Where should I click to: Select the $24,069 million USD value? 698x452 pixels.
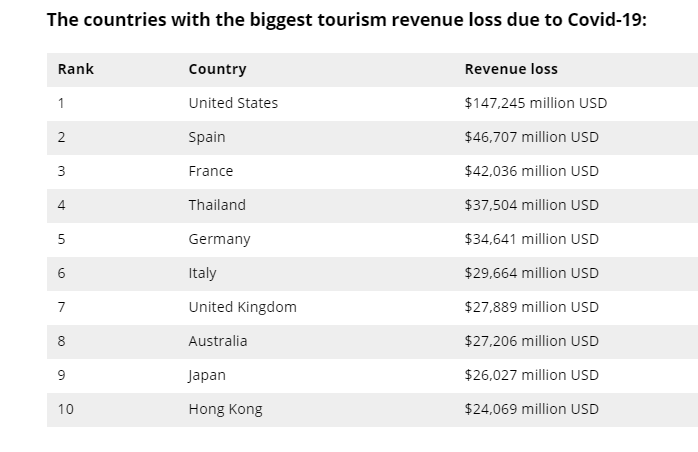click(531, 409)
